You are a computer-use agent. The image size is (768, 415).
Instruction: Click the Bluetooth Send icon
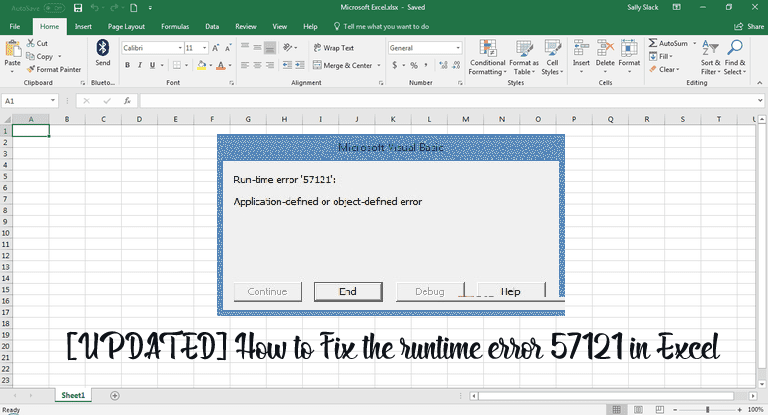(102, 48)
